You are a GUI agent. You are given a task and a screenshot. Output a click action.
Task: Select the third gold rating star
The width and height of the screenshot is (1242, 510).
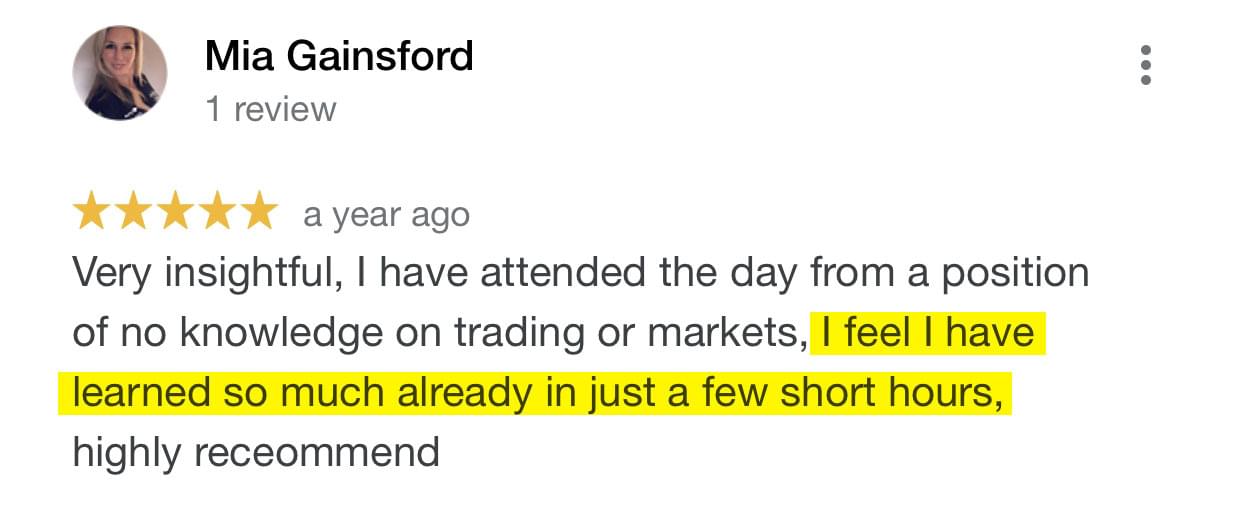[x=175, y=212]
